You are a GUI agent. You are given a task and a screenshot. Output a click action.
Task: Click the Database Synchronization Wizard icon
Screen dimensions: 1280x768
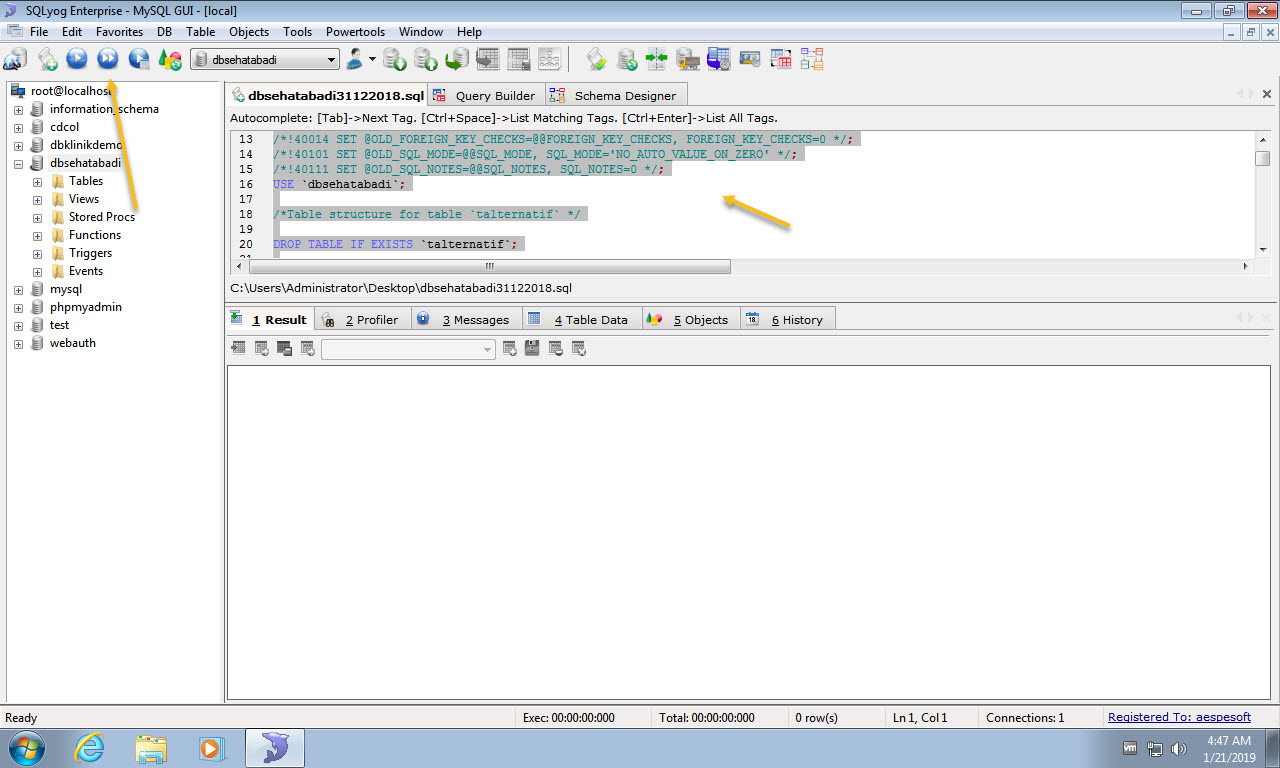(627, 59)
